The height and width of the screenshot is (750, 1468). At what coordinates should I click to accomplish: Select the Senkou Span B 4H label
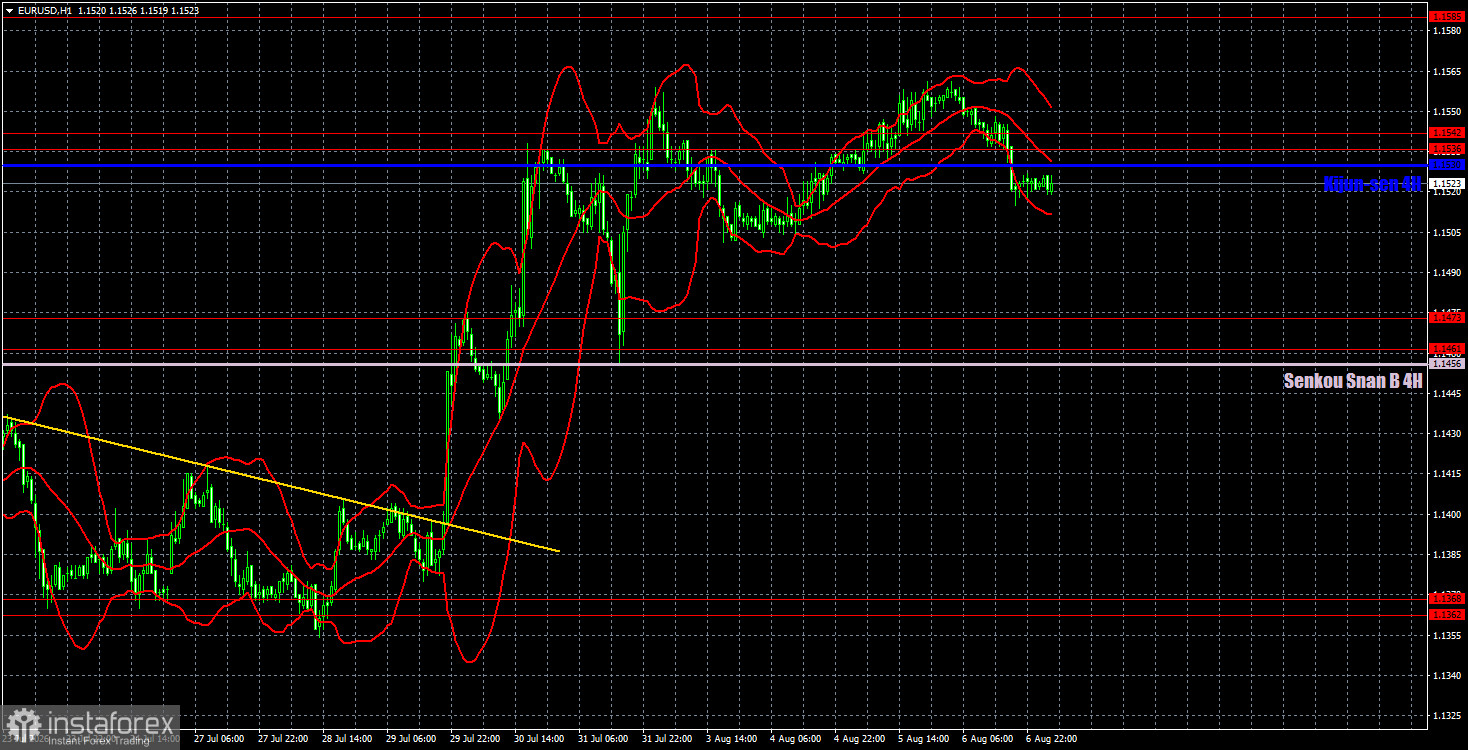coord(1353,380)
